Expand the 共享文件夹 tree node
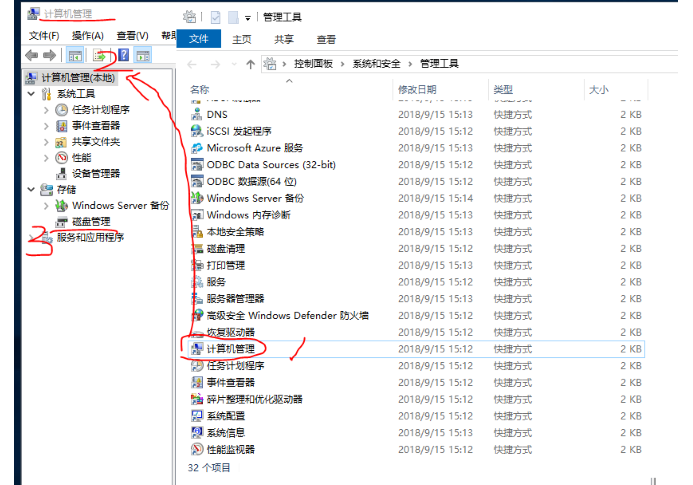The height and width of the screenshot is (485, 693). tap(46, 142)
